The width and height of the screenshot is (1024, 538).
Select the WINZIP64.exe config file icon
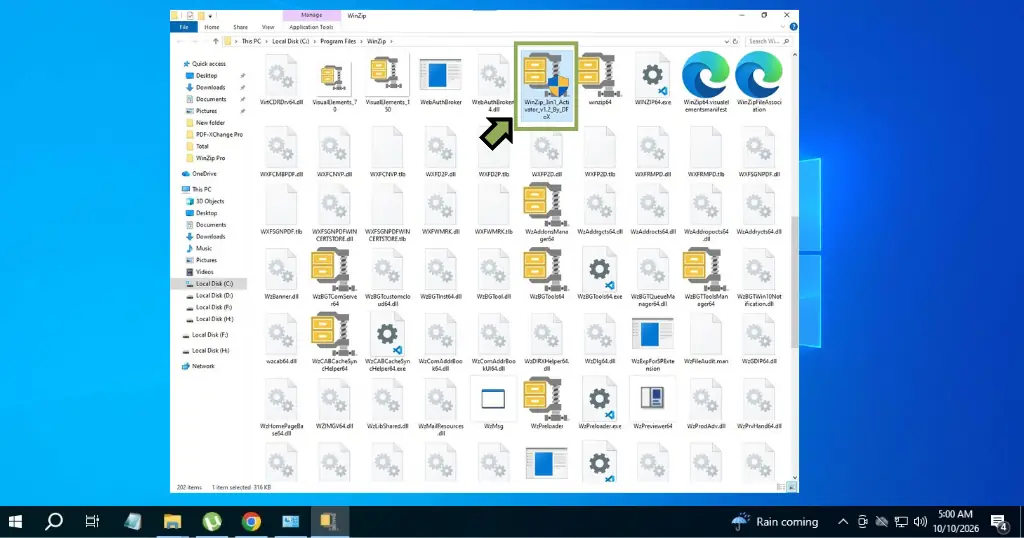(x=652, y=75)
